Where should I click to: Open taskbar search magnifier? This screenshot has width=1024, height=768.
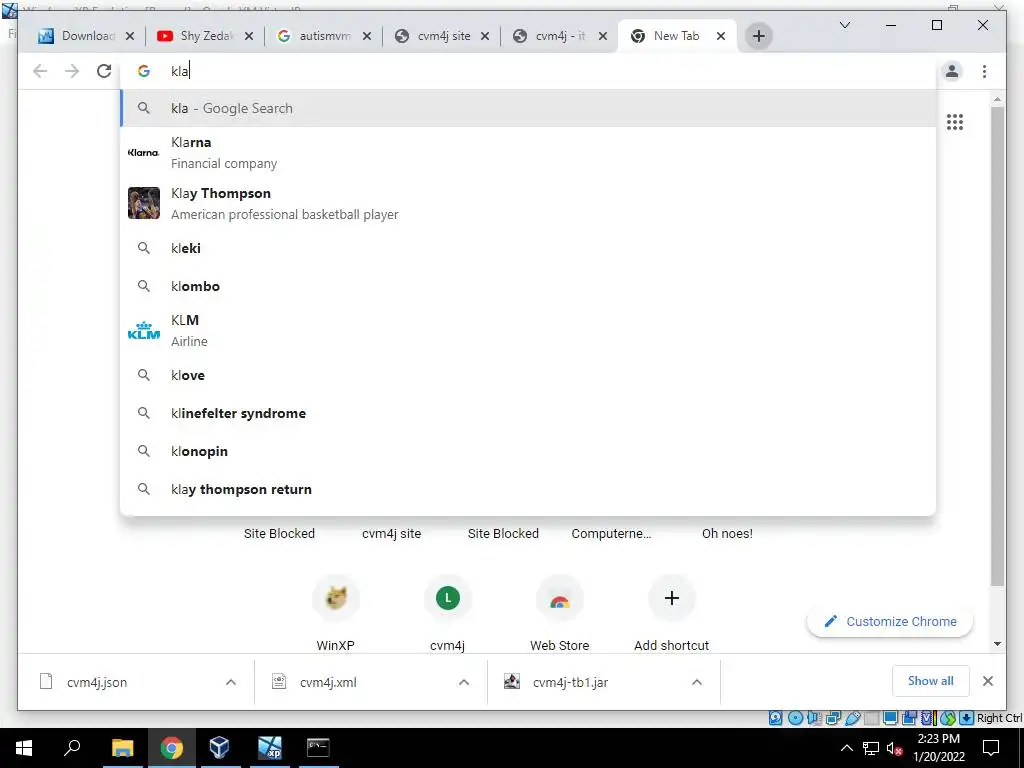72,748
